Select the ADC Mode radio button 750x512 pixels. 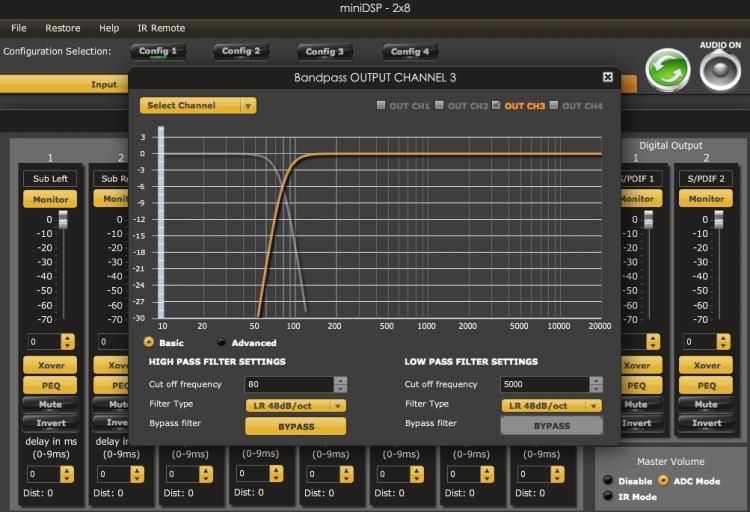(663, 480)
